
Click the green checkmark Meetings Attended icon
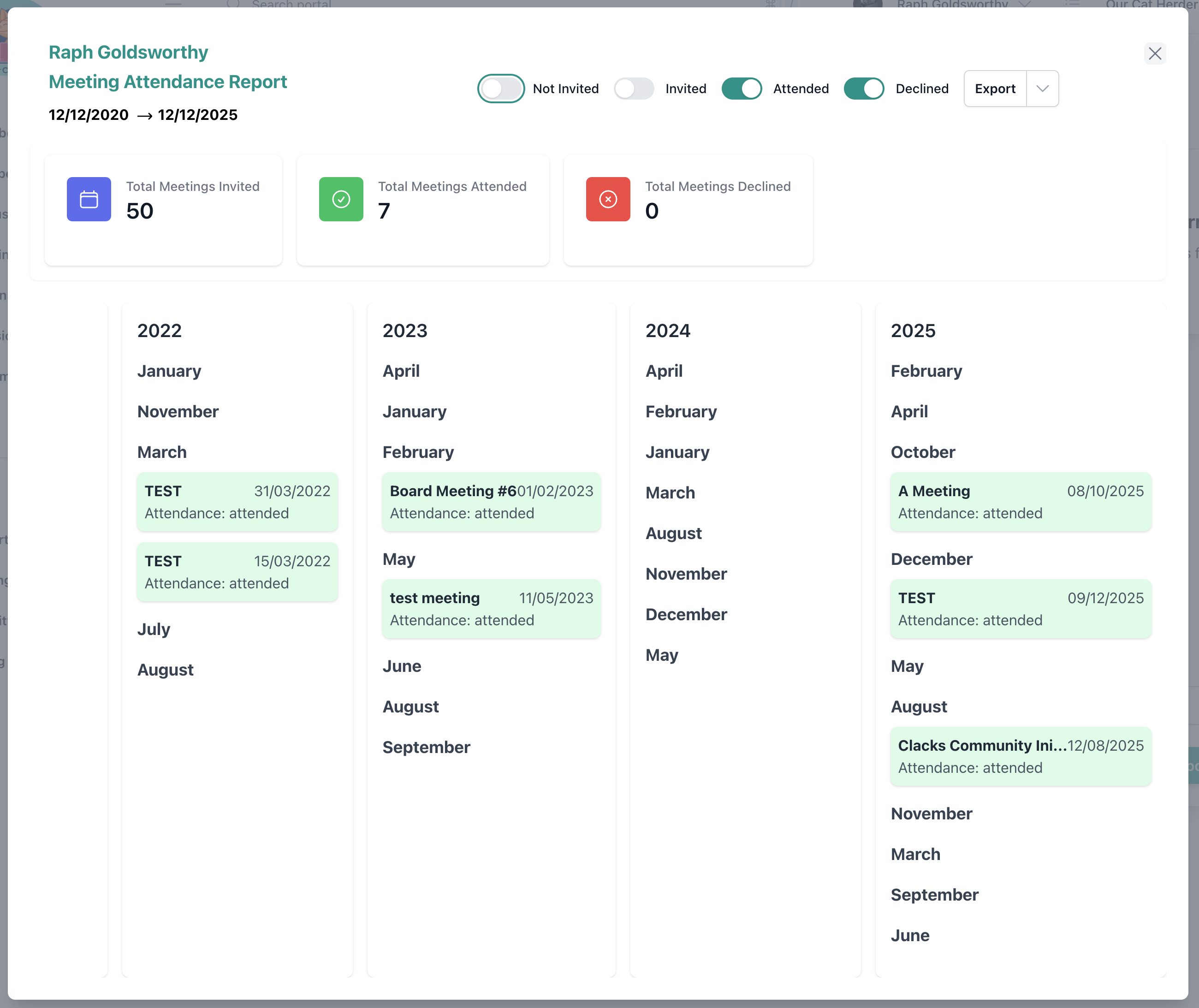pyautogui.click(x=341, y=199)
